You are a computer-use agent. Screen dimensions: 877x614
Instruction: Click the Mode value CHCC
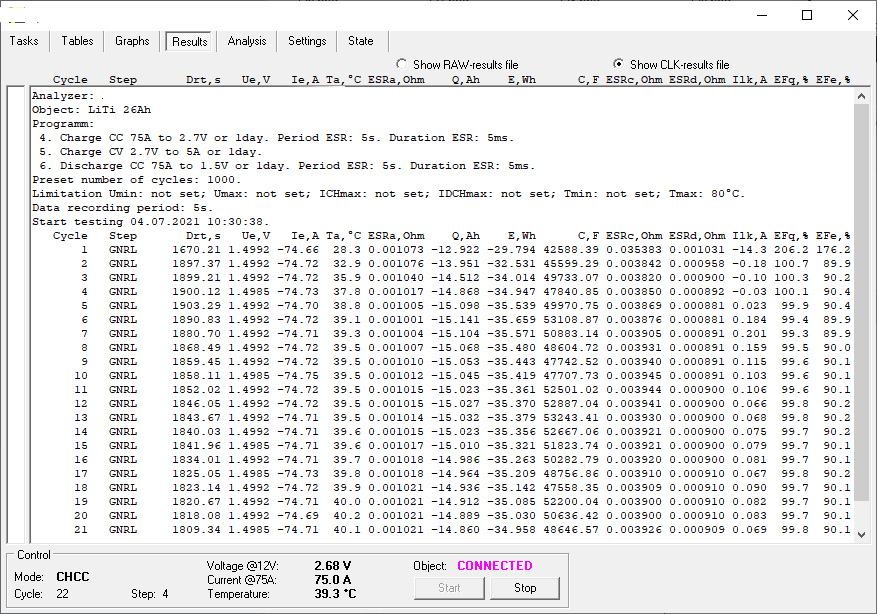73,577
